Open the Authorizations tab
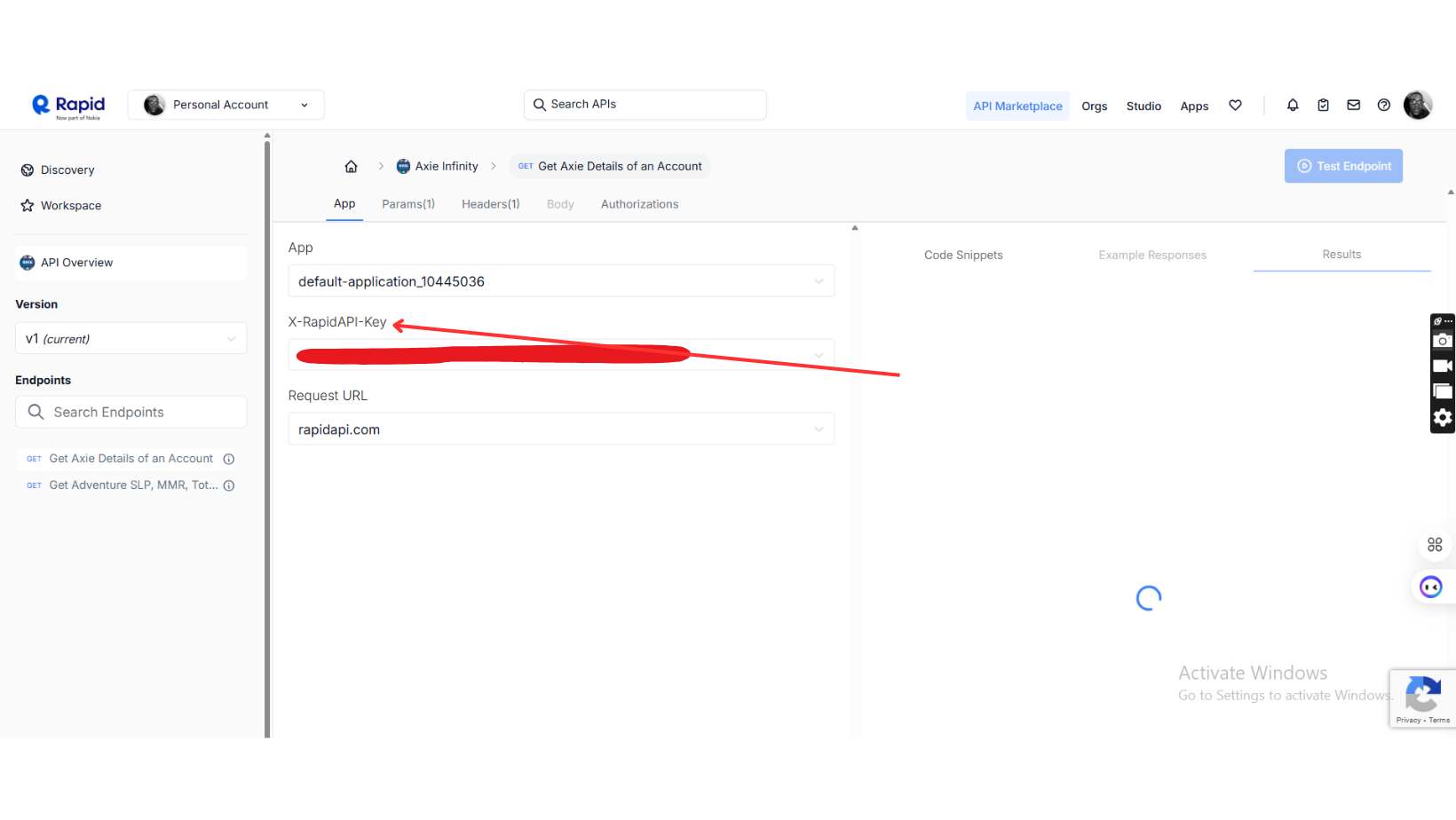This screenshot has width=1456, height=820. click(639, 204)
